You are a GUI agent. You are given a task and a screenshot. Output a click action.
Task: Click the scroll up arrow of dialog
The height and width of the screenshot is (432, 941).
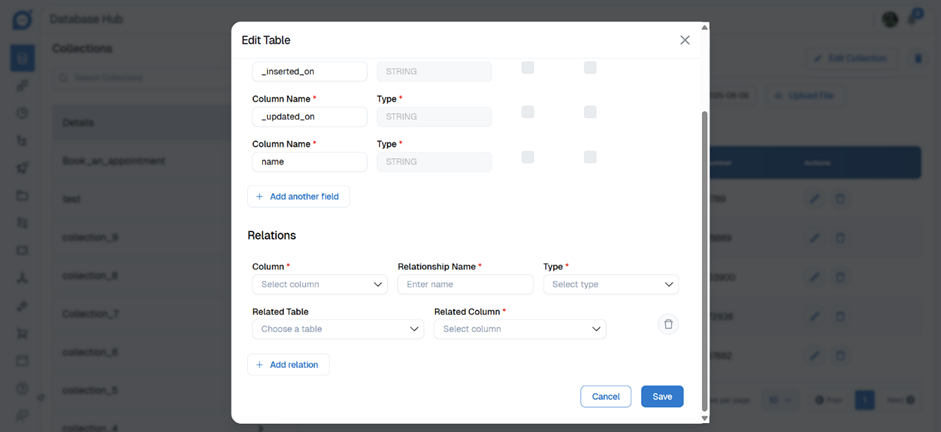click(704, 28)
